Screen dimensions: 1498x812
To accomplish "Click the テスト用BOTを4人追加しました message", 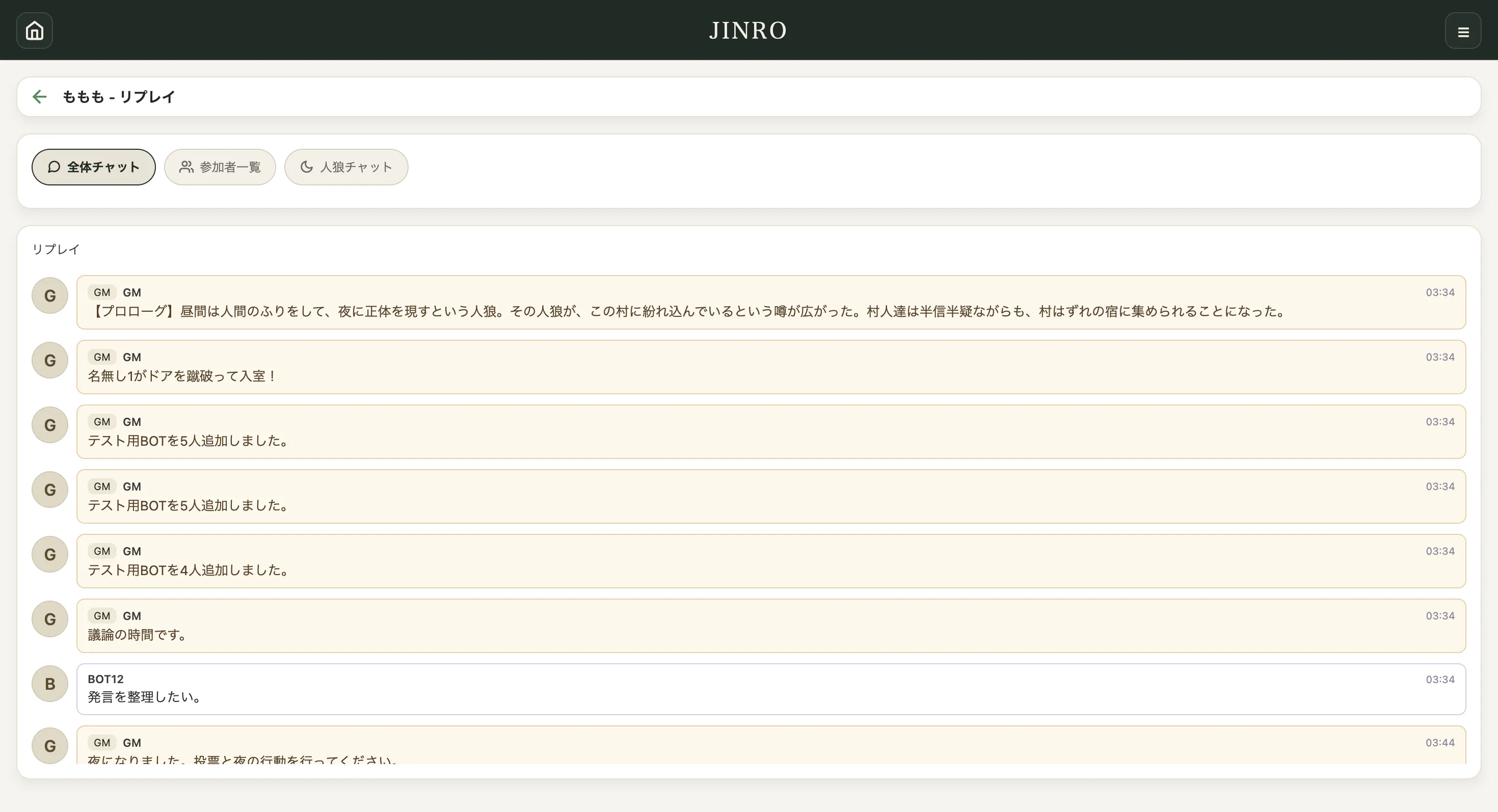I will click(189, 570).
